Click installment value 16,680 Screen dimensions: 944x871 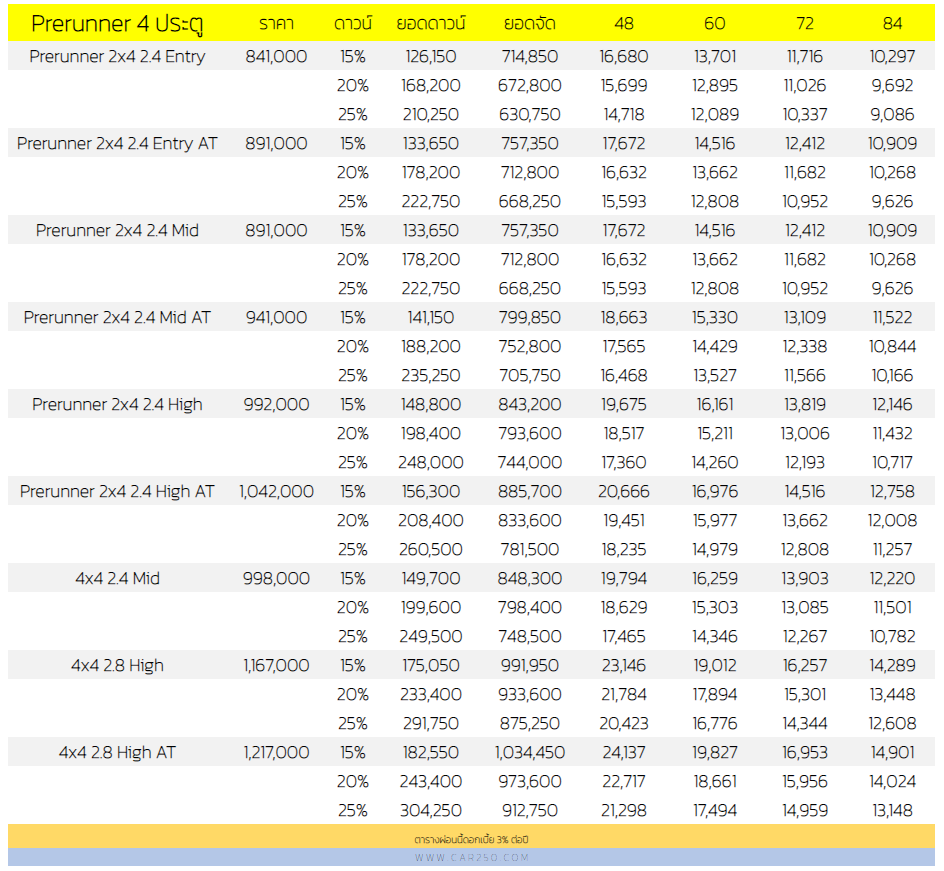[x=624, y=57]
